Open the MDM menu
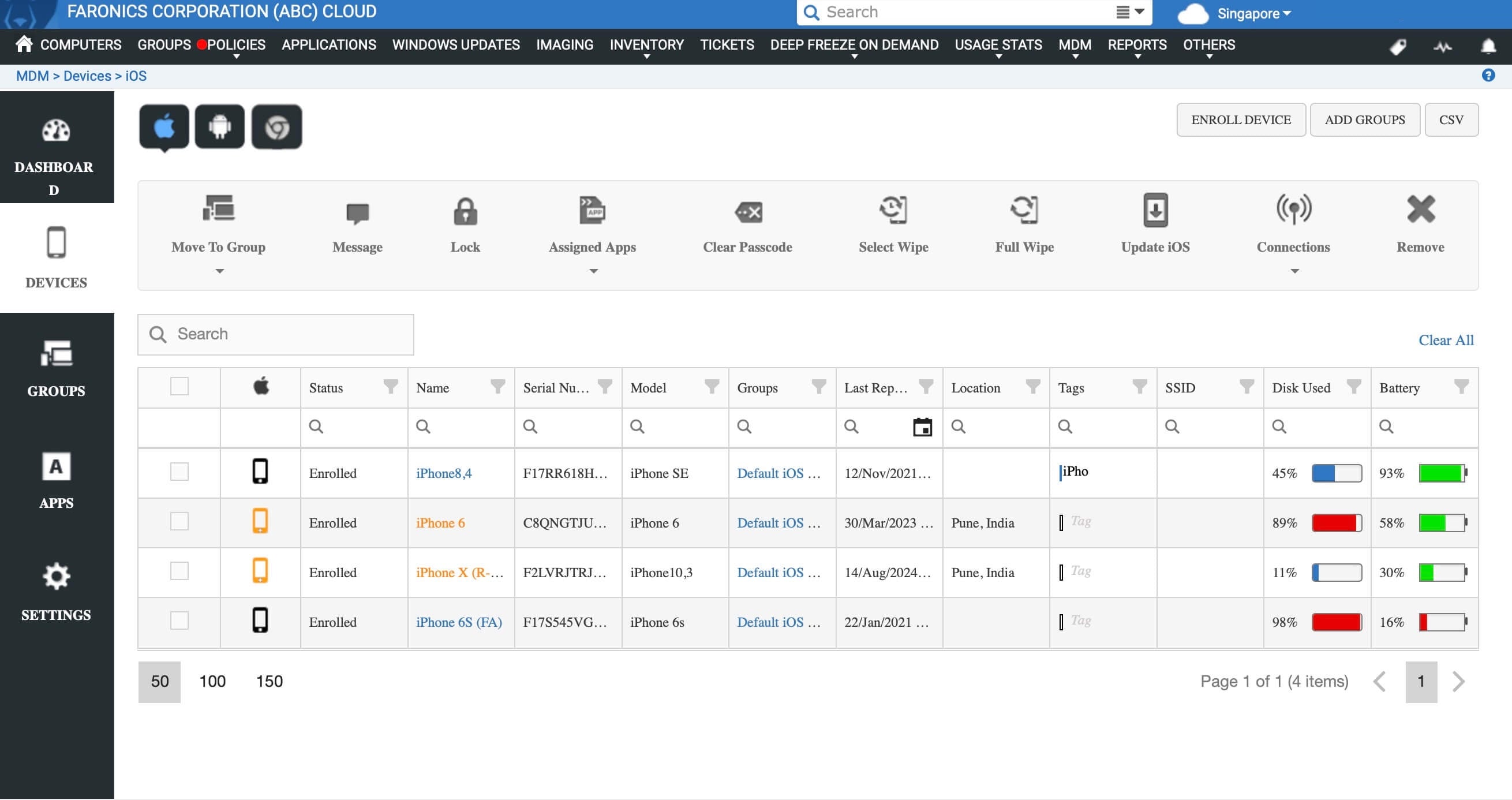 pos(1075,45)
